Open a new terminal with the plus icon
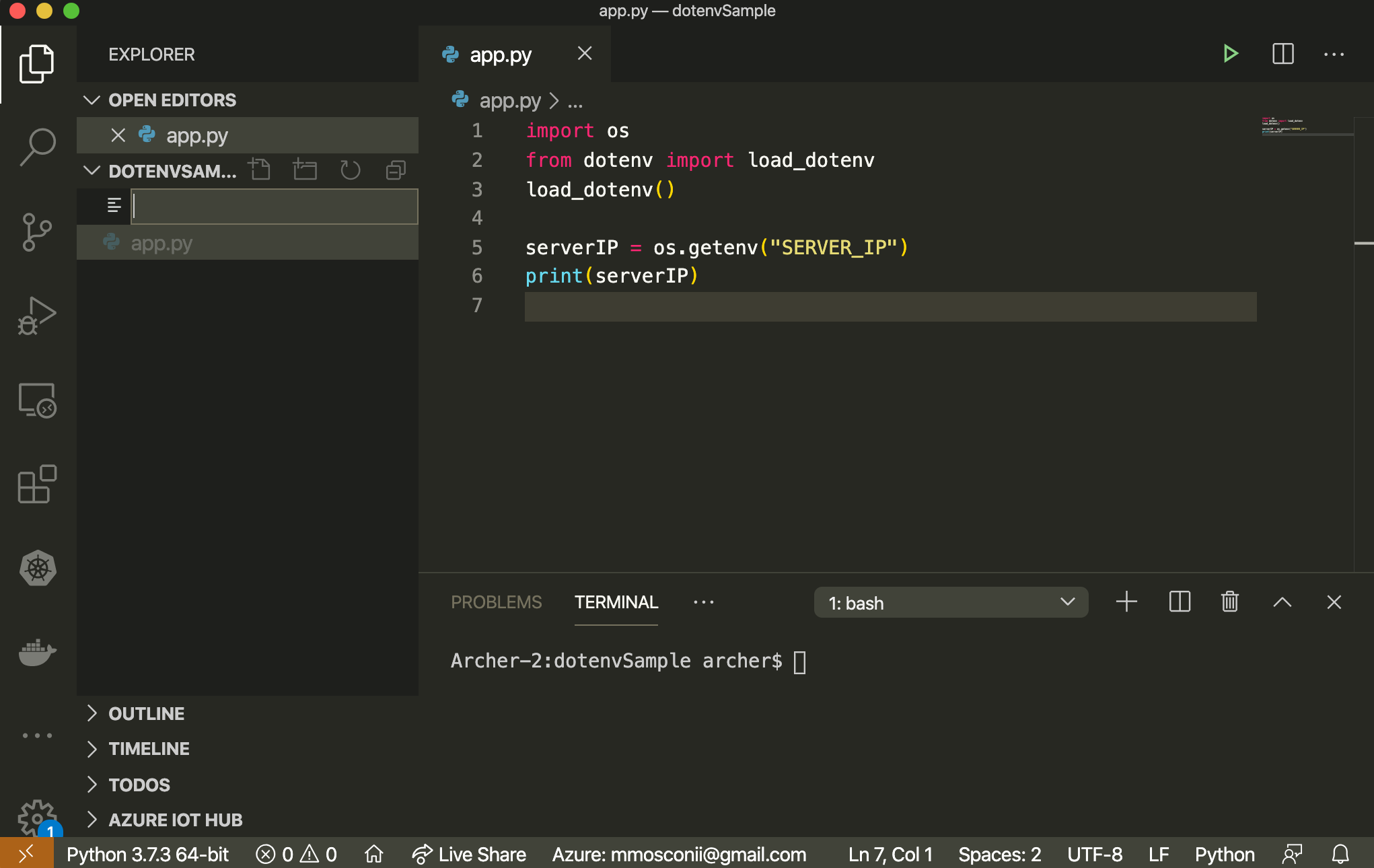The width and height of the screenshot is (1374, 868). (1126, 602)
